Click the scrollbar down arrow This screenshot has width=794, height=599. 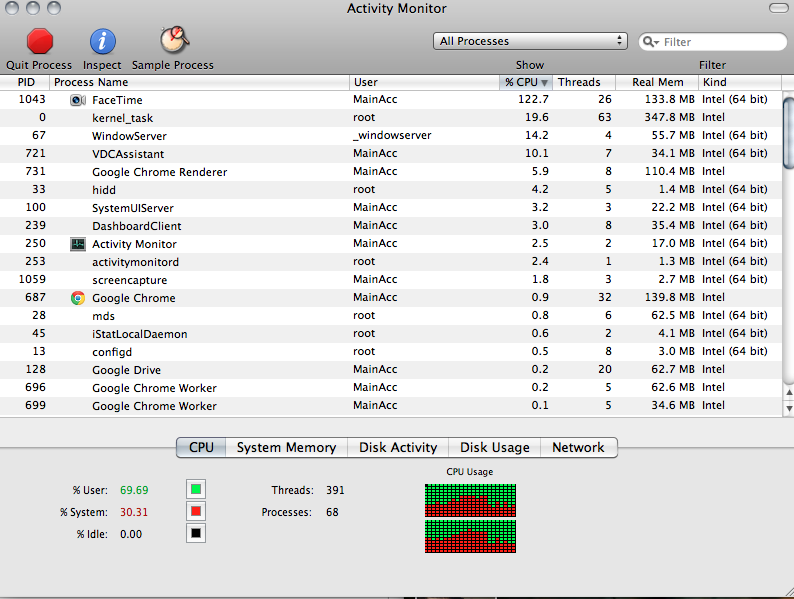click(789, 408)
